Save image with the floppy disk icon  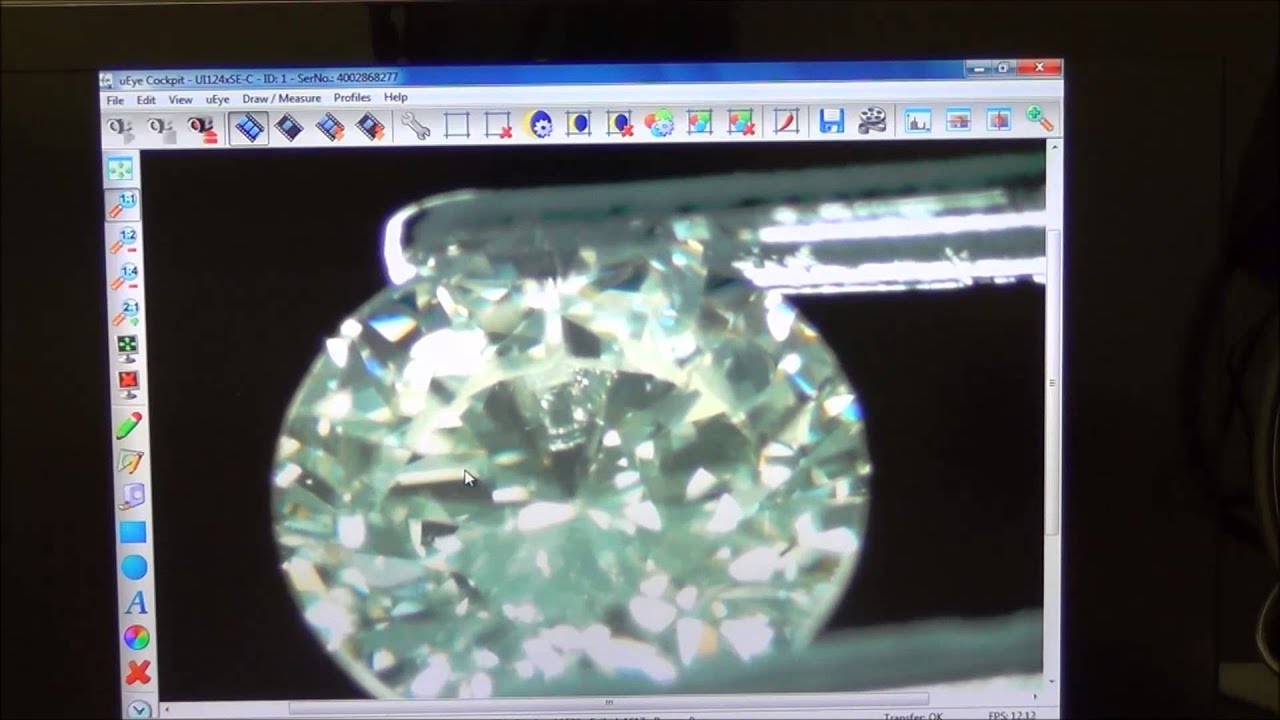coord(831,122)
